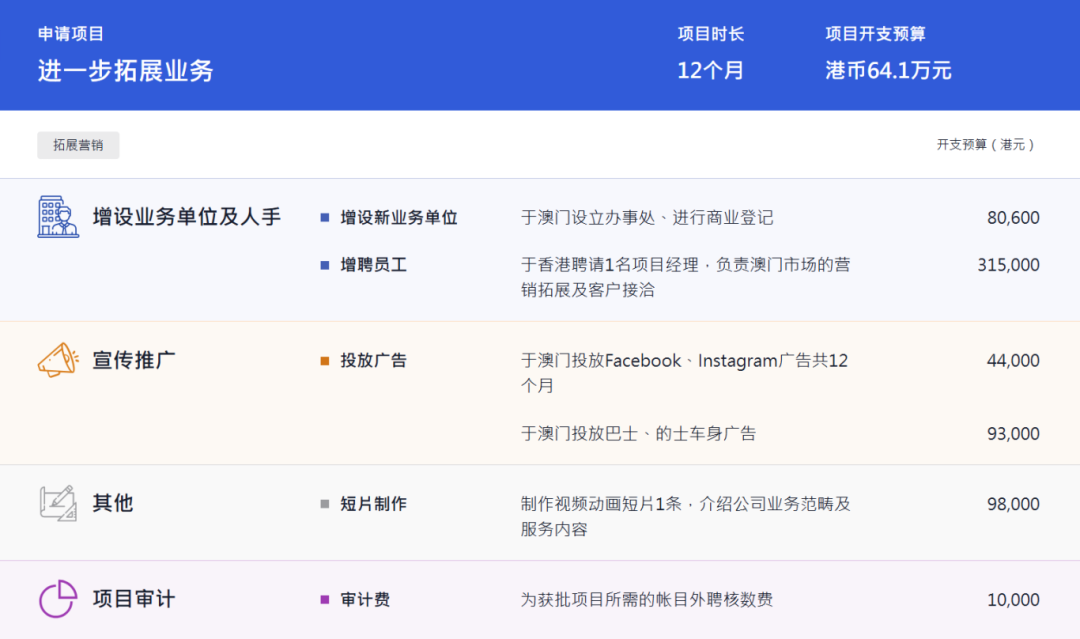Click description 于澳门设立办事处、进行商业登记
This screenshot has height=639, width=1080.
pyautogui.click(x=647, y=218)
